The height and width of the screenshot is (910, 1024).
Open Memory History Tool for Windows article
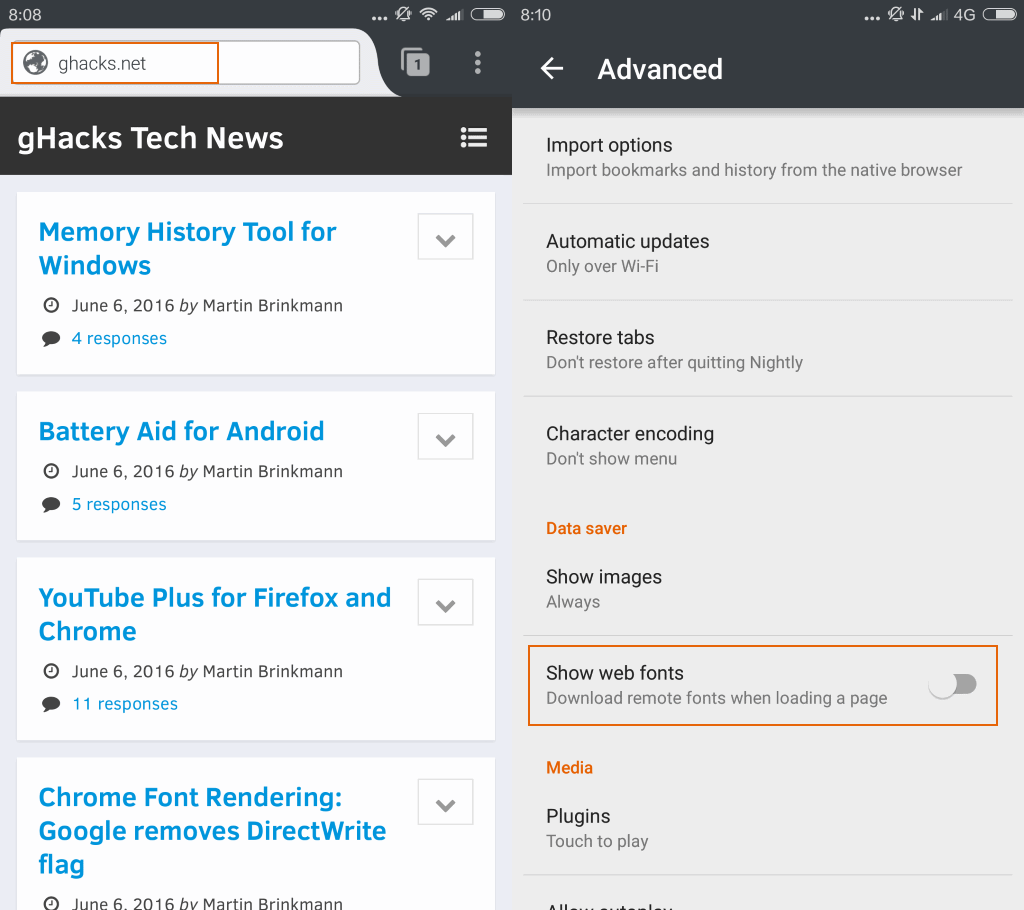(187, 248)
